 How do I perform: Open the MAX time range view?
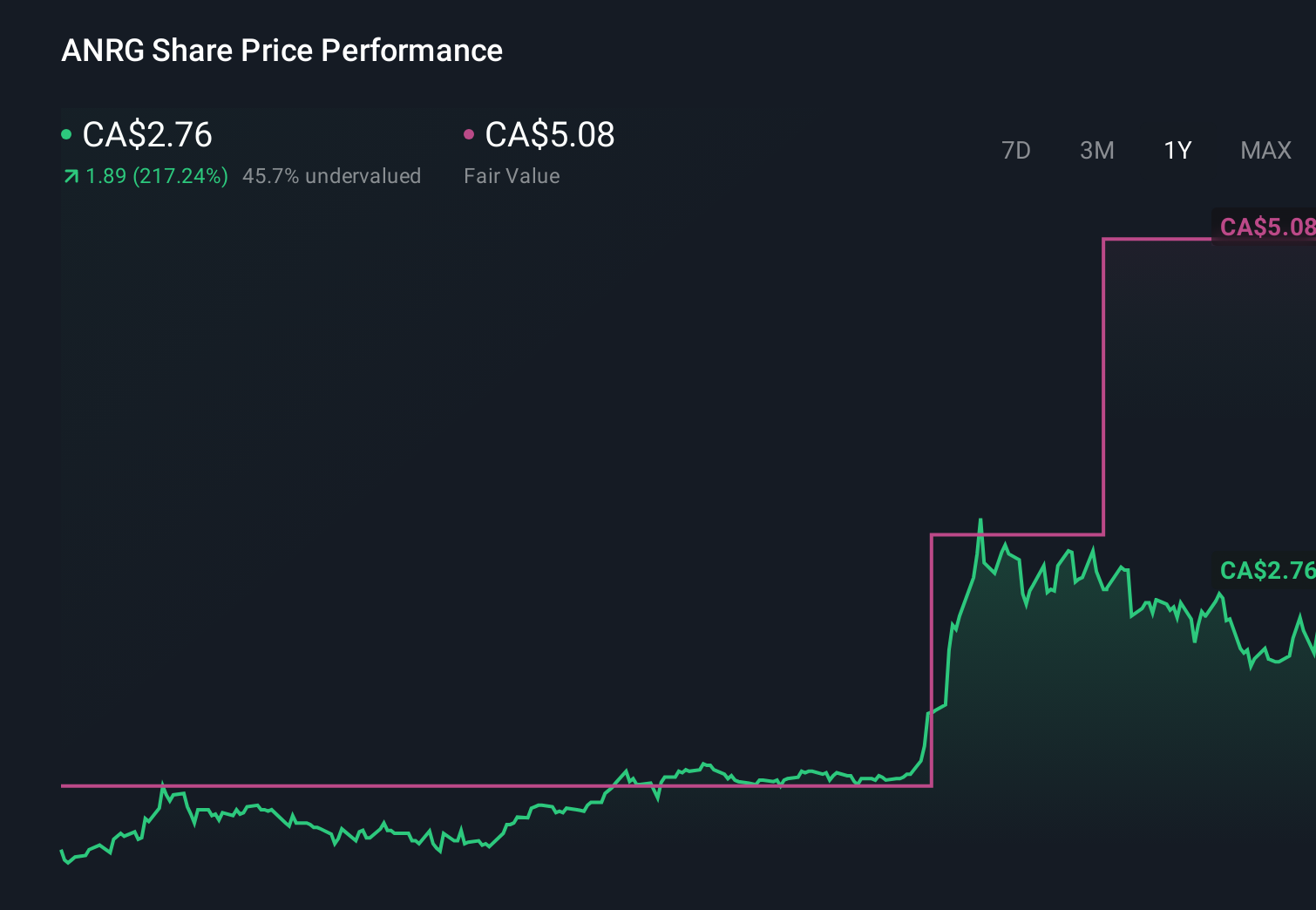coord(1265,150)
